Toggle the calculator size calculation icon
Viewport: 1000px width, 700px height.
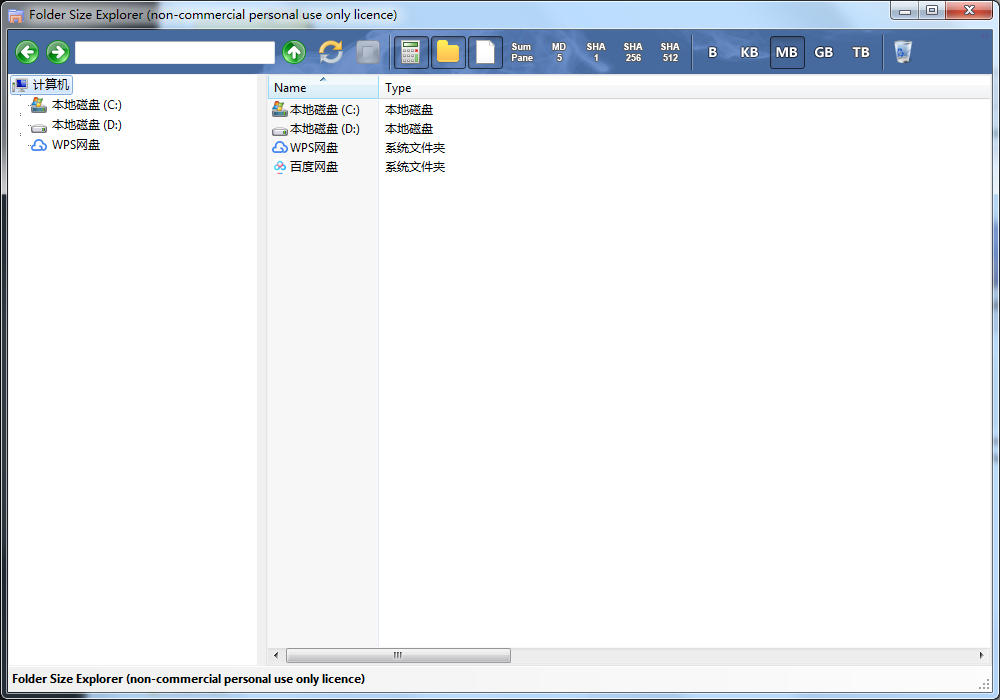click(x=411, y=52)
